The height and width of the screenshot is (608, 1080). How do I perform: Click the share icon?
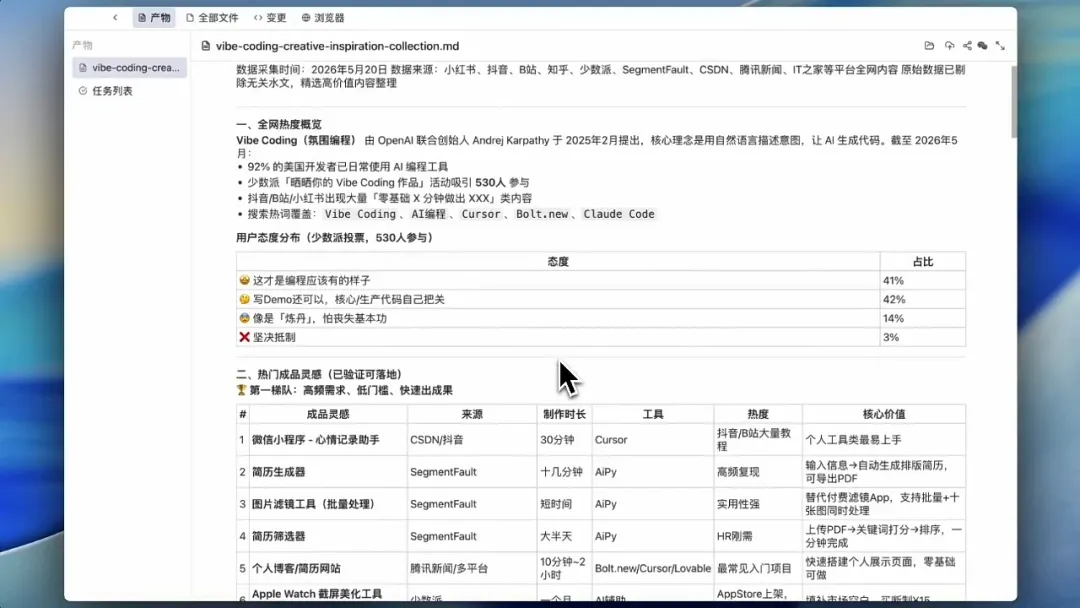(967, 45)
